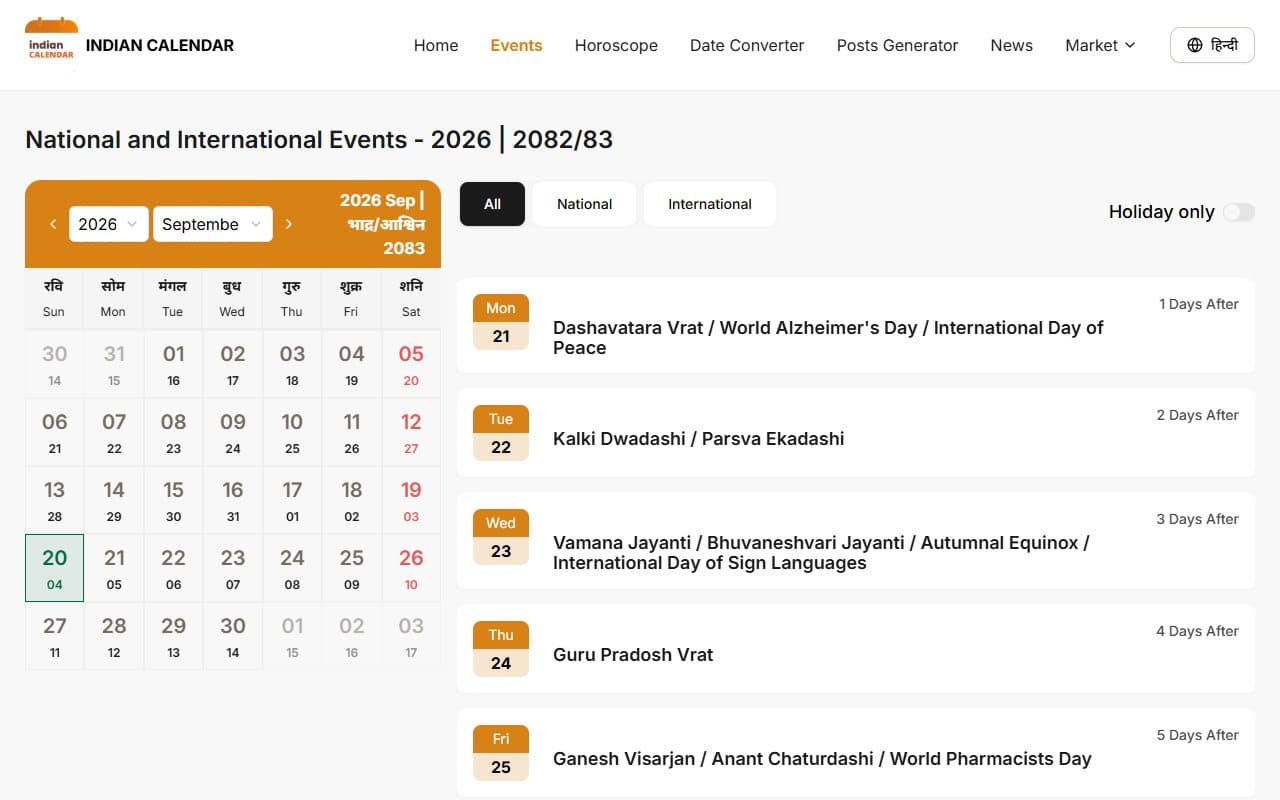Open the News navigation link
Viewport: 1280px width, 800px height.
pyautogui.click(x=1011, y=45)
